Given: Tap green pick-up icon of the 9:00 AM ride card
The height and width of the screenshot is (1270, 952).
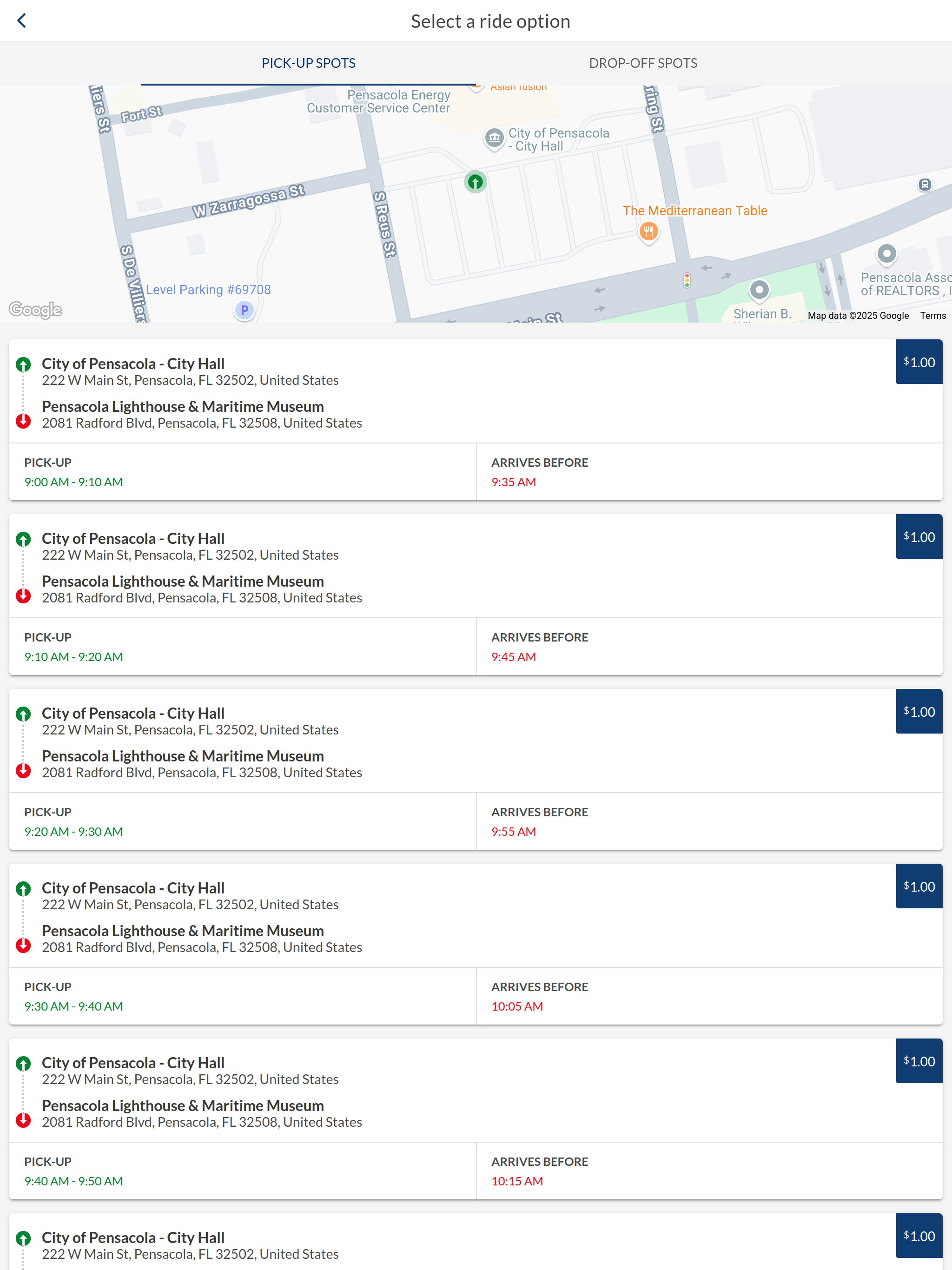Looking at the screenshot, I should tap(24, 364).
